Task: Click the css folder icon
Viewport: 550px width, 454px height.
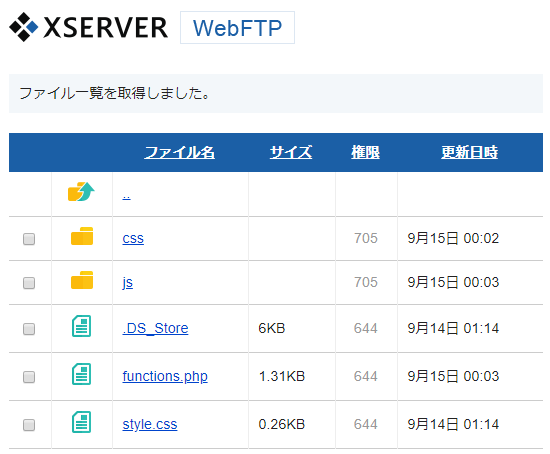Action: (82, 236)
